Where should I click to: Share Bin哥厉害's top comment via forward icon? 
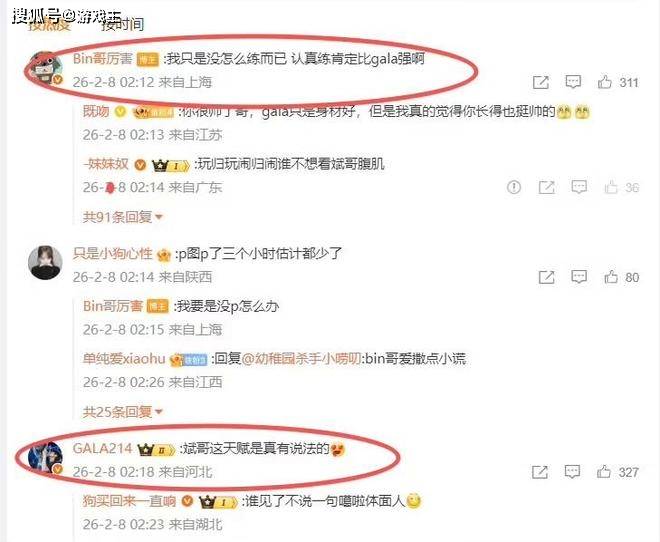click(x=540, y=82)
